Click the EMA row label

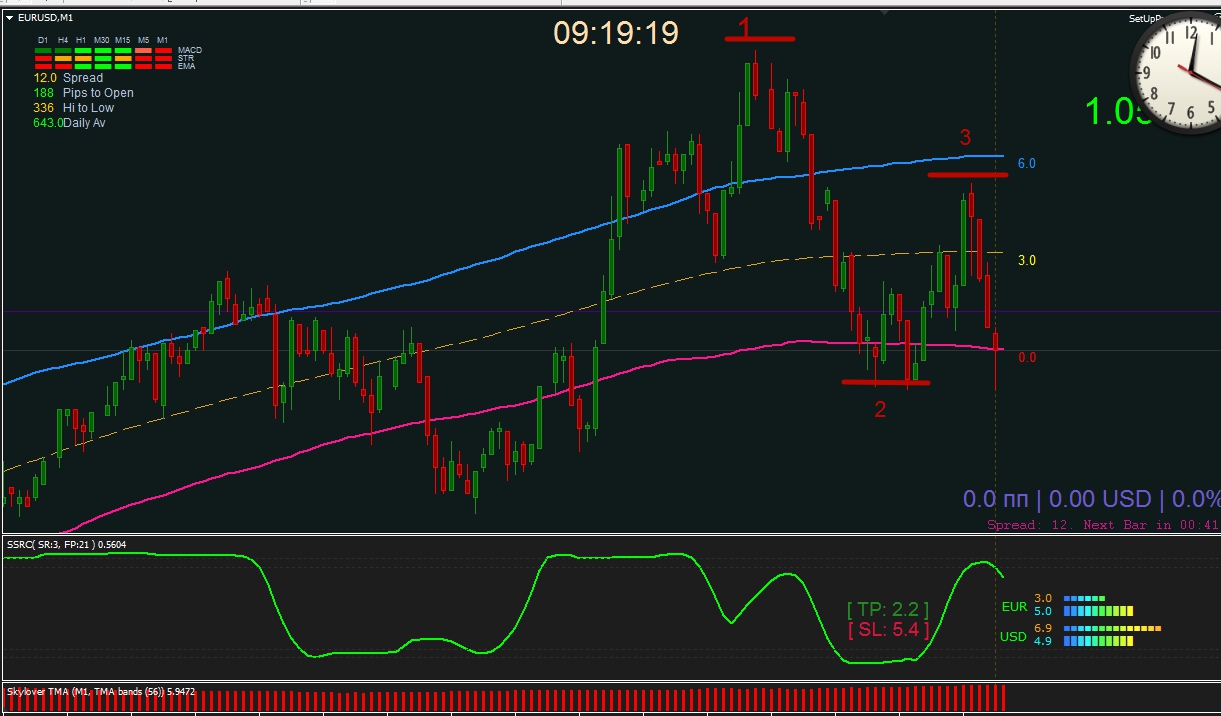click(x=186, y=66)
